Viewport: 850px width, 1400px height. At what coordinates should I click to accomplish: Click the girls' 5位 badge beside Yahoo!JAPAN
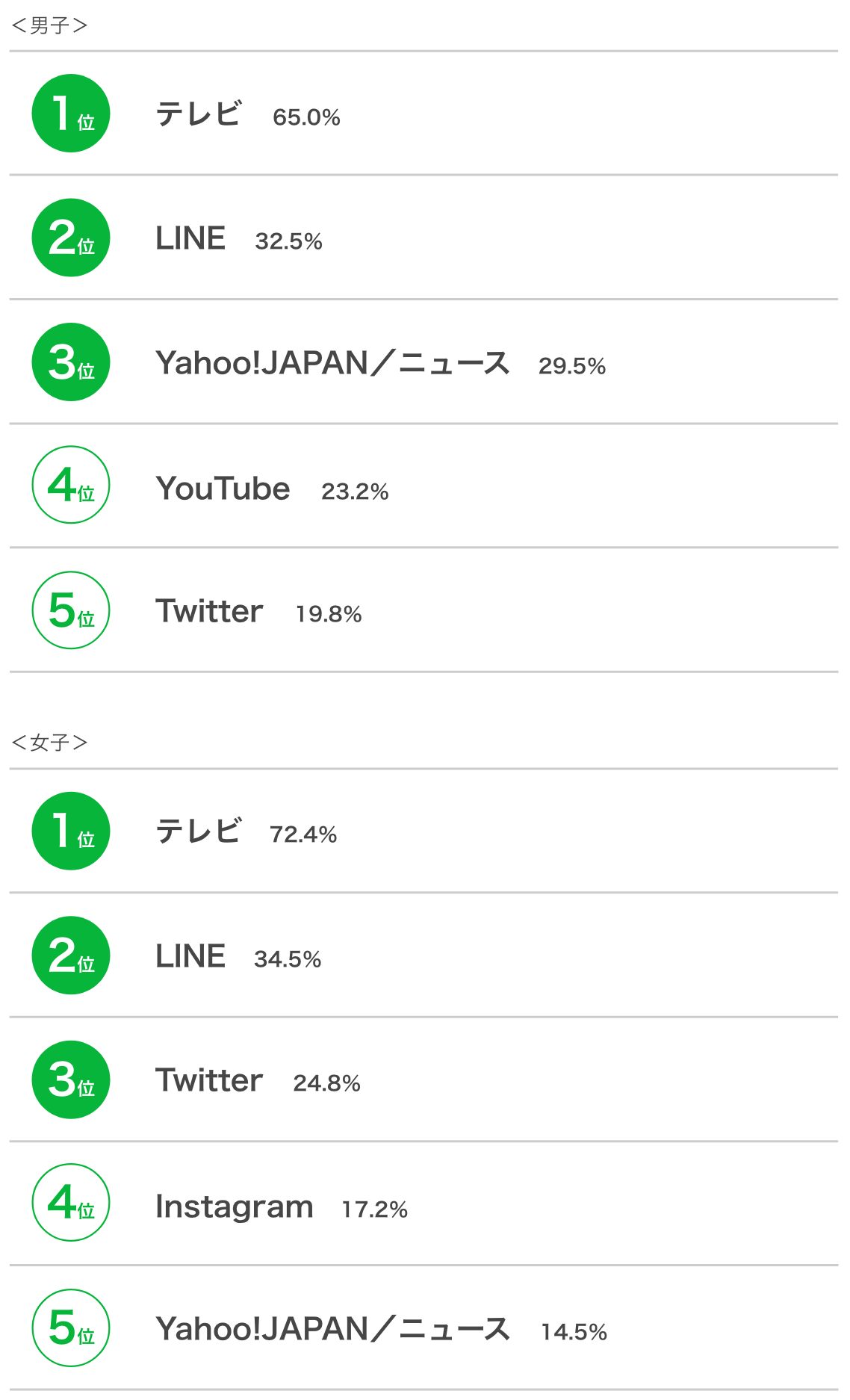point(71,1328)
